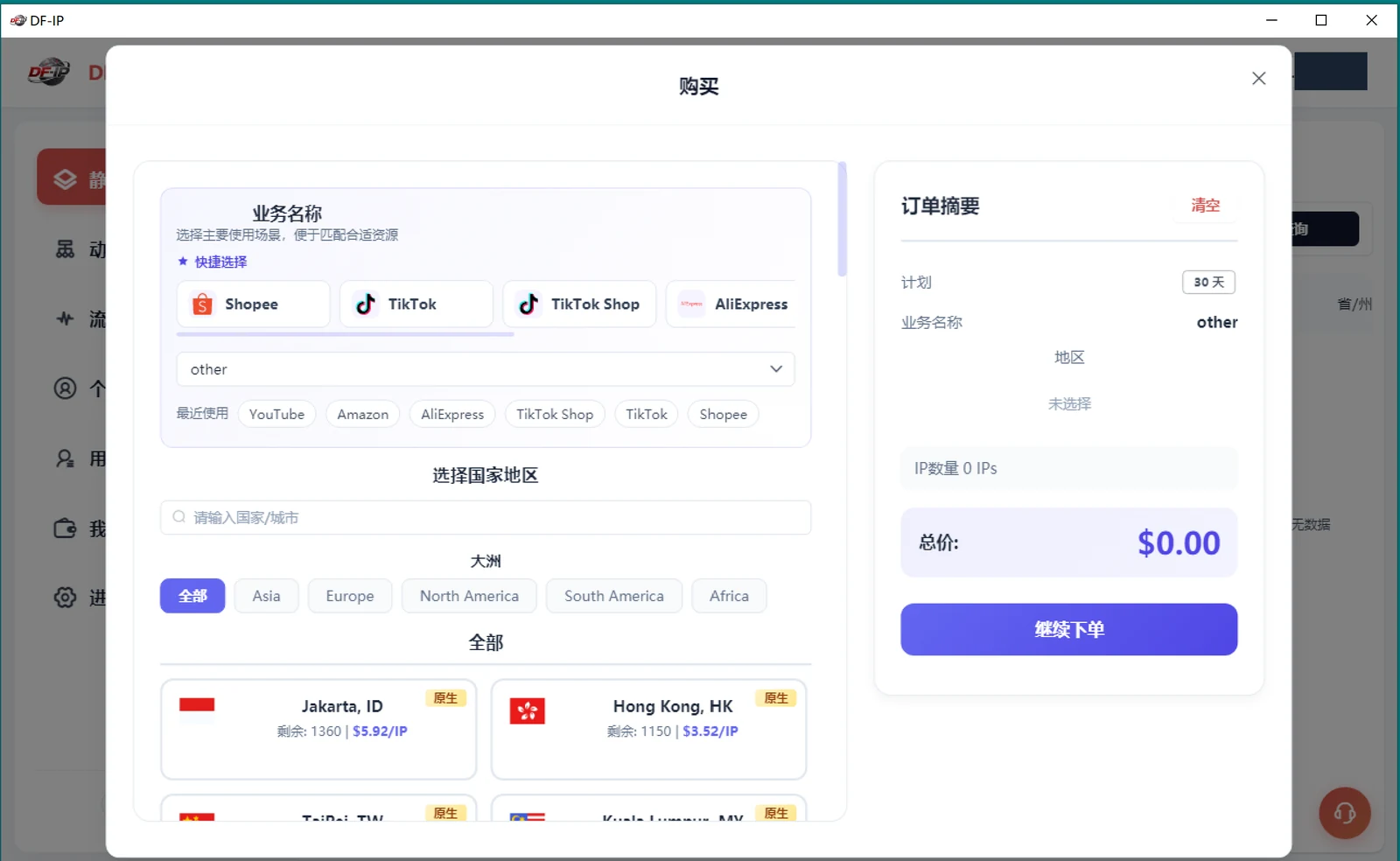
Task: Click the TikTok logo icon
Action: (366, 304)
